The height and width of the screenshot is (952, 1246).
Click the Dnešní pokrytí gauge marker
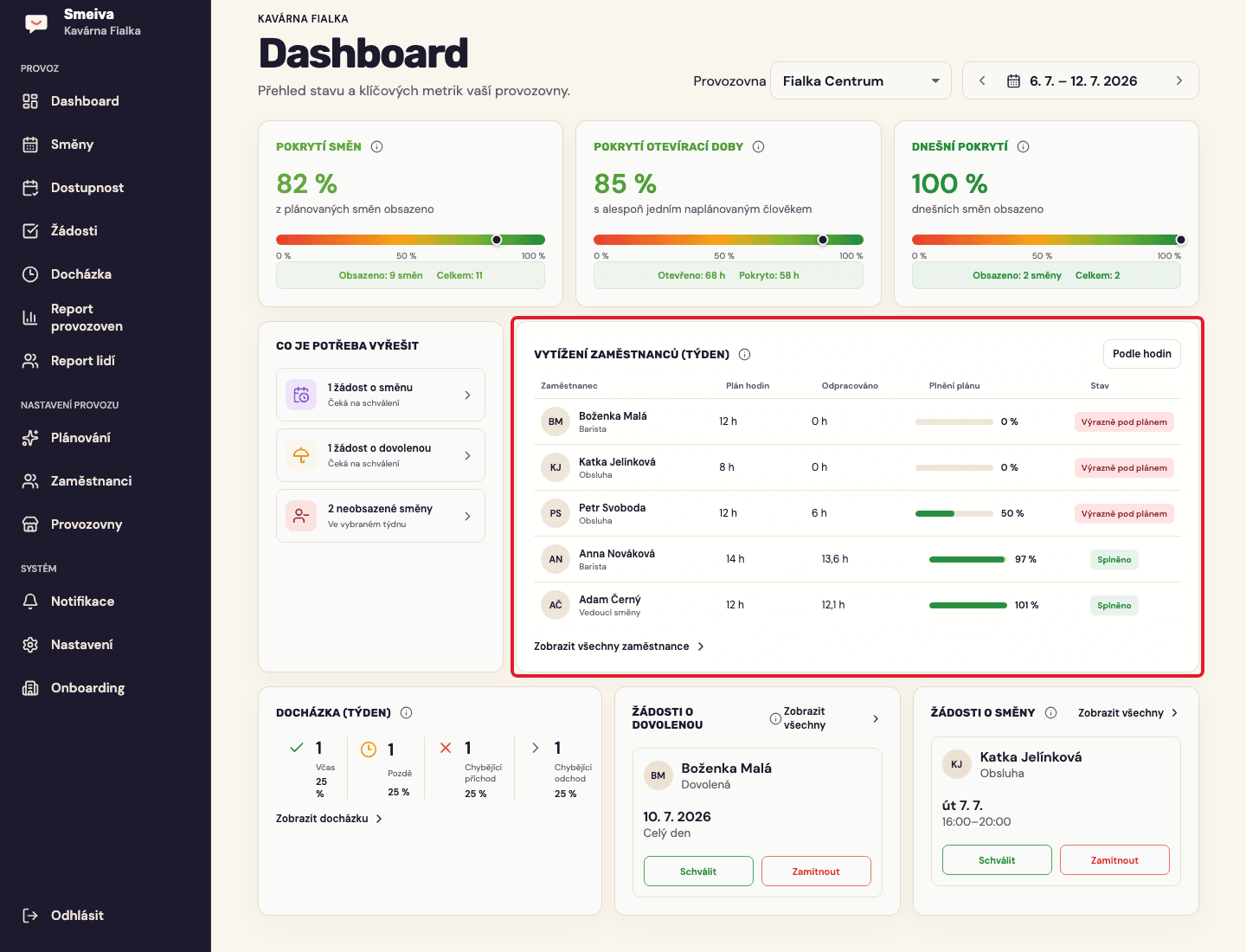(1181, 240)
